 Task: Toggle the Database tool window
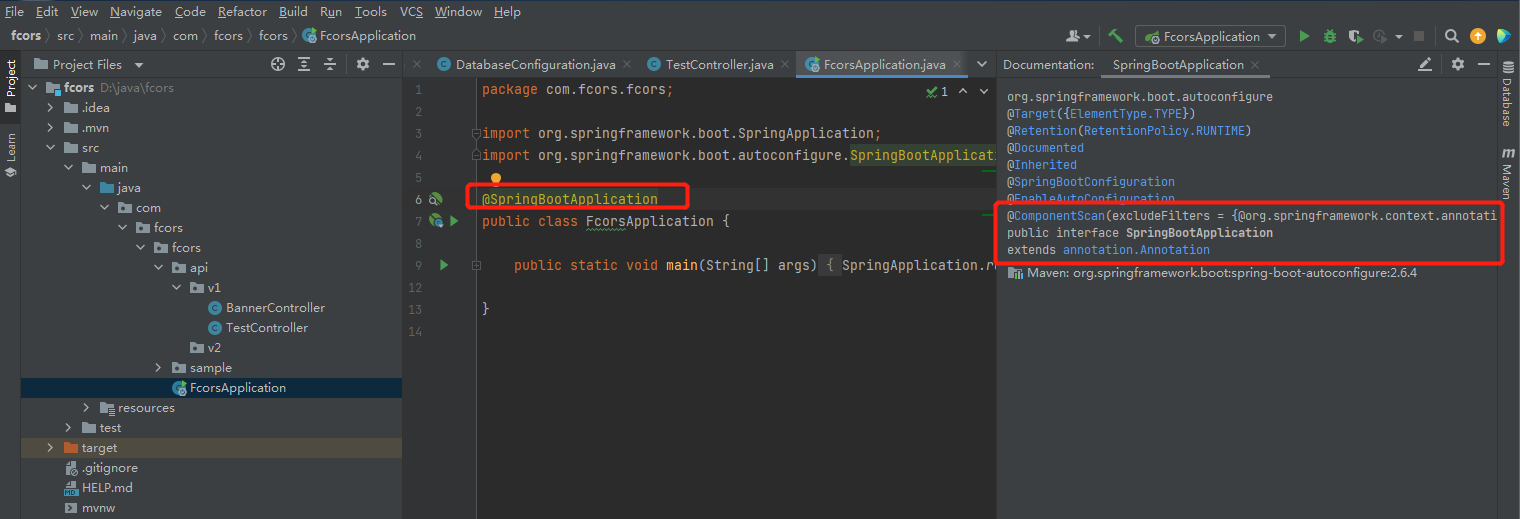tap(1506, 97)
